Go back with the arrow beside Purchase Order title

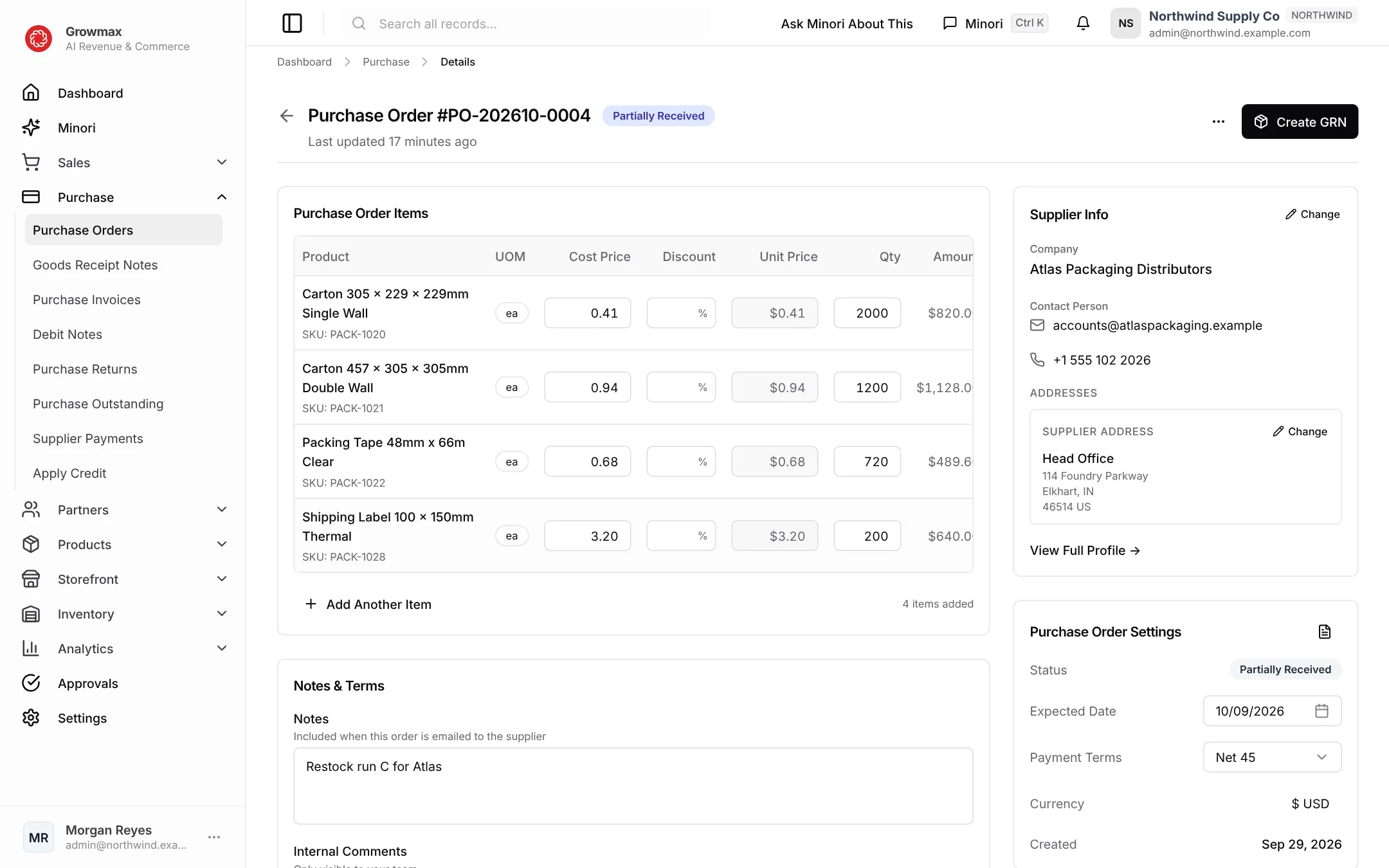click(287, 116)
